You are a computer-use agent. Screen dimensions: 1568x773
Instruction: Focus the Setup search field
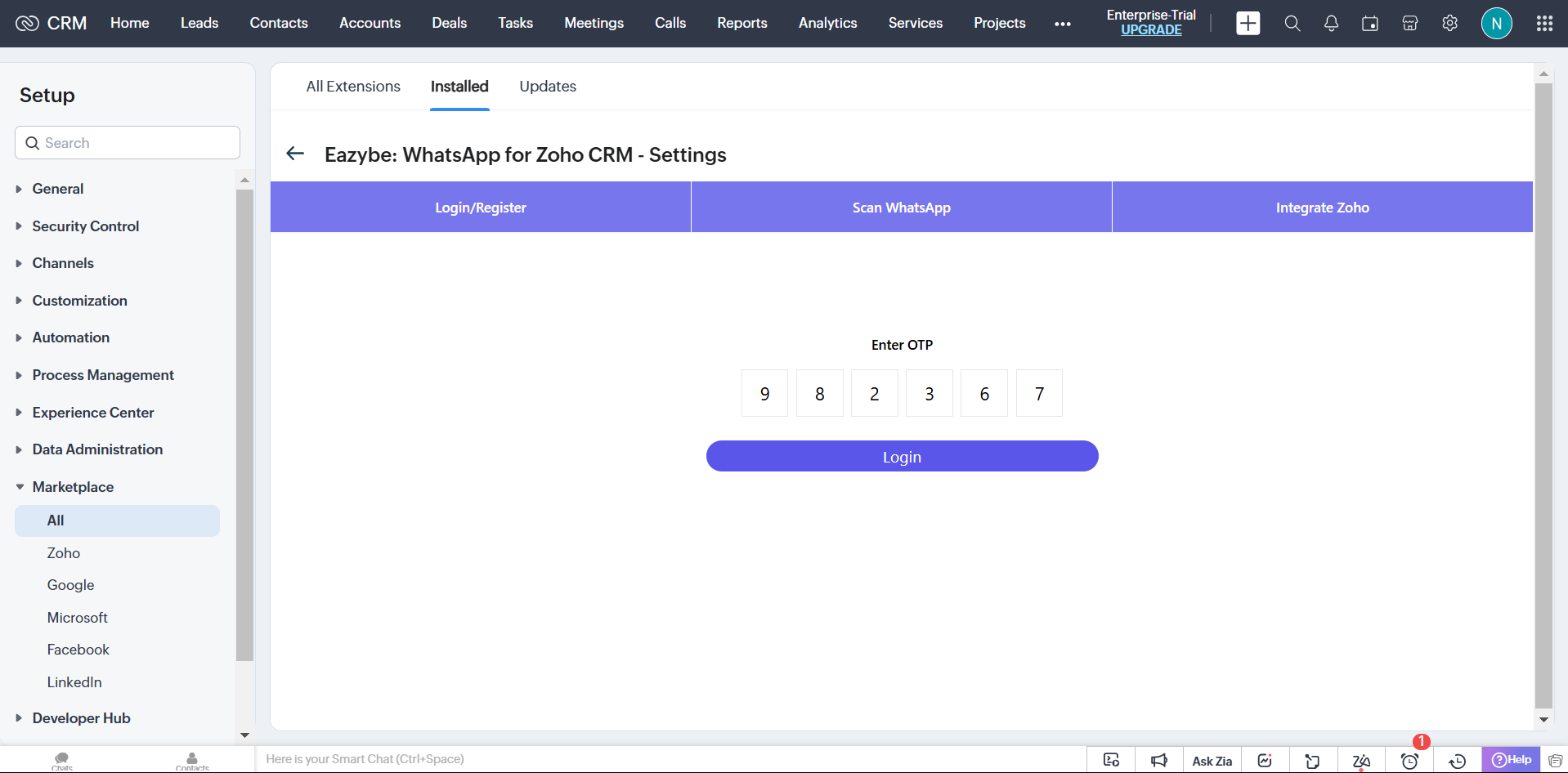coord(128,143)
